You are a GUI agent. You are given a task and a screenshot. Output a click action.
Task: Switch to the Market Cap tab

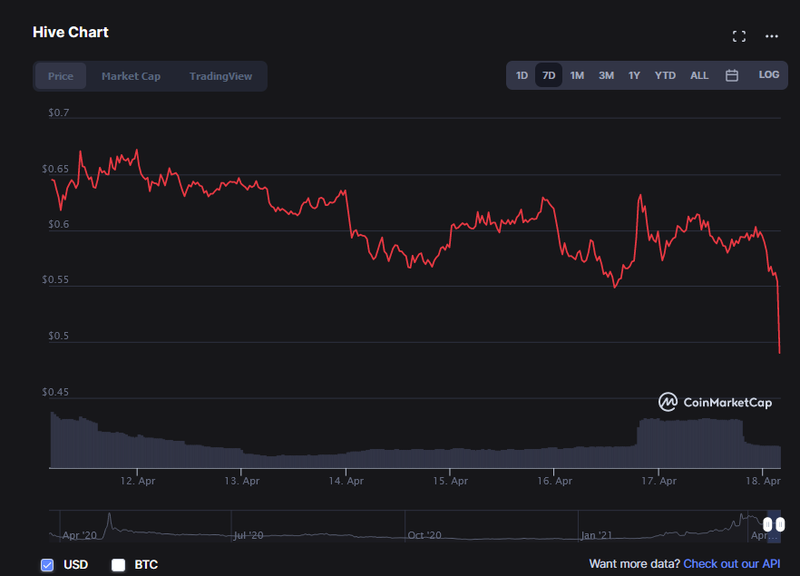[130, 76]
